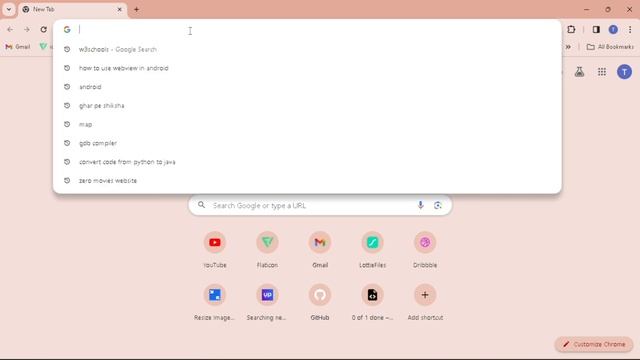Select the android suggestion

coord(307,87)
